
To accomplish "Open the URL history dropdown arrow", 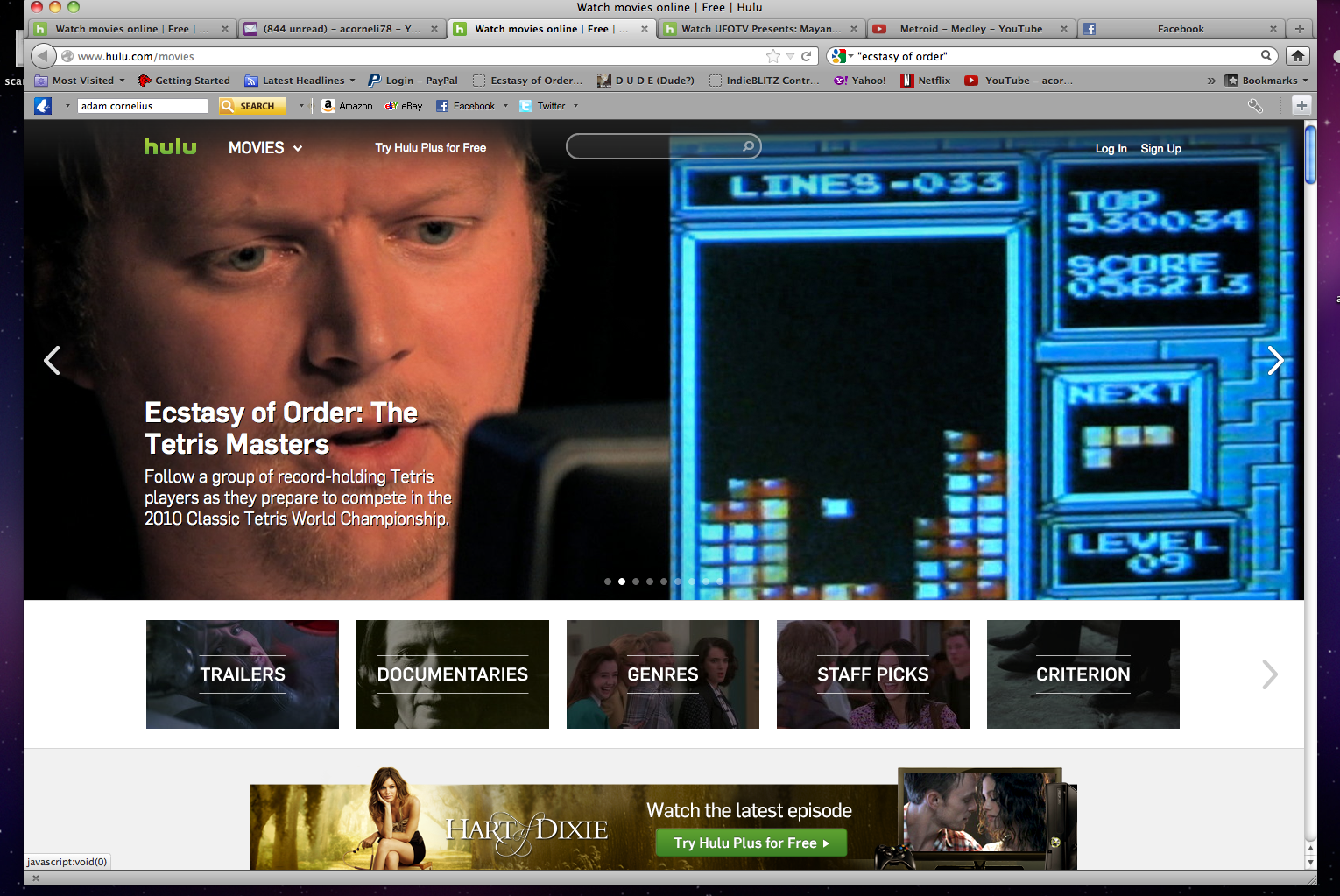I will coord(790,56).
